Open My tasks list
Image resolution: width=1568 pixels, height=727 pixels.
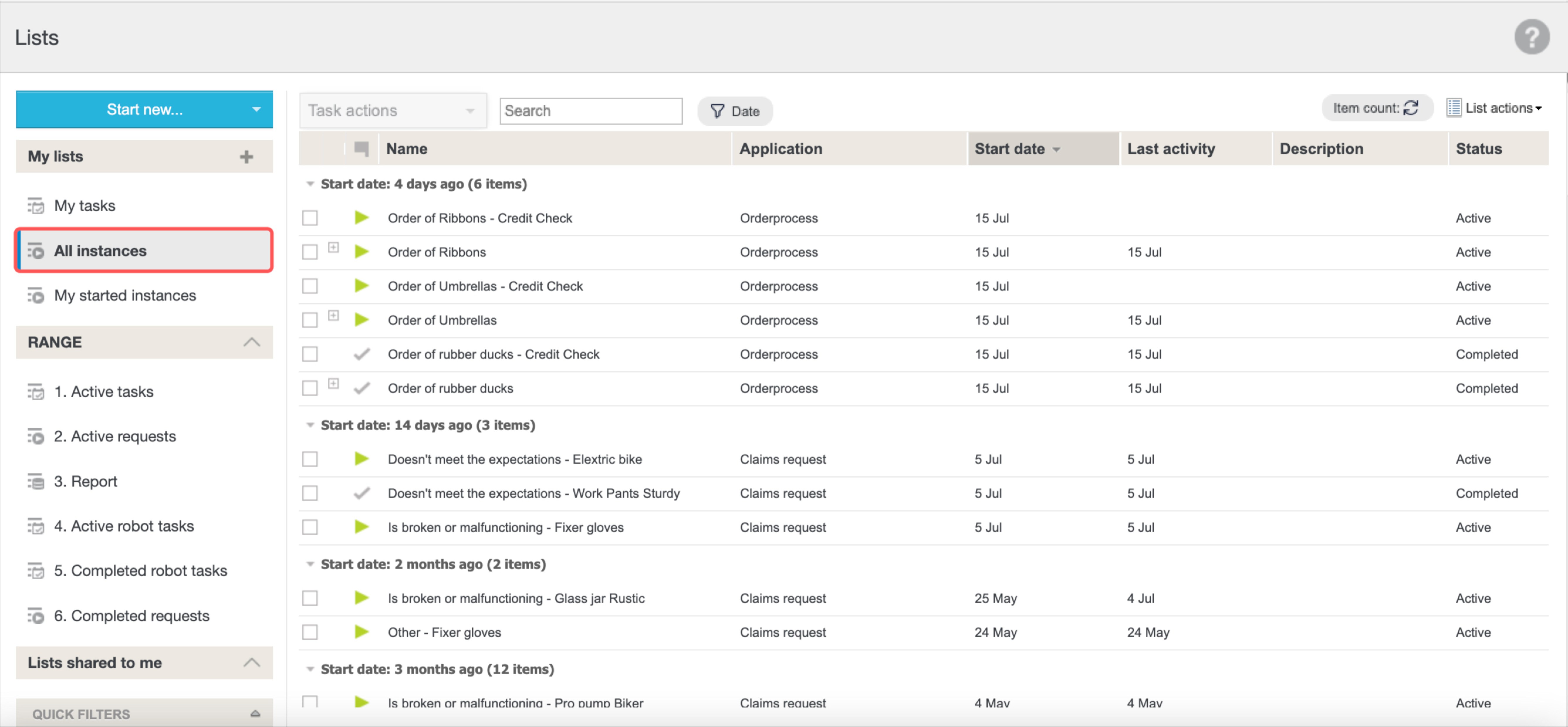point(85,206)
